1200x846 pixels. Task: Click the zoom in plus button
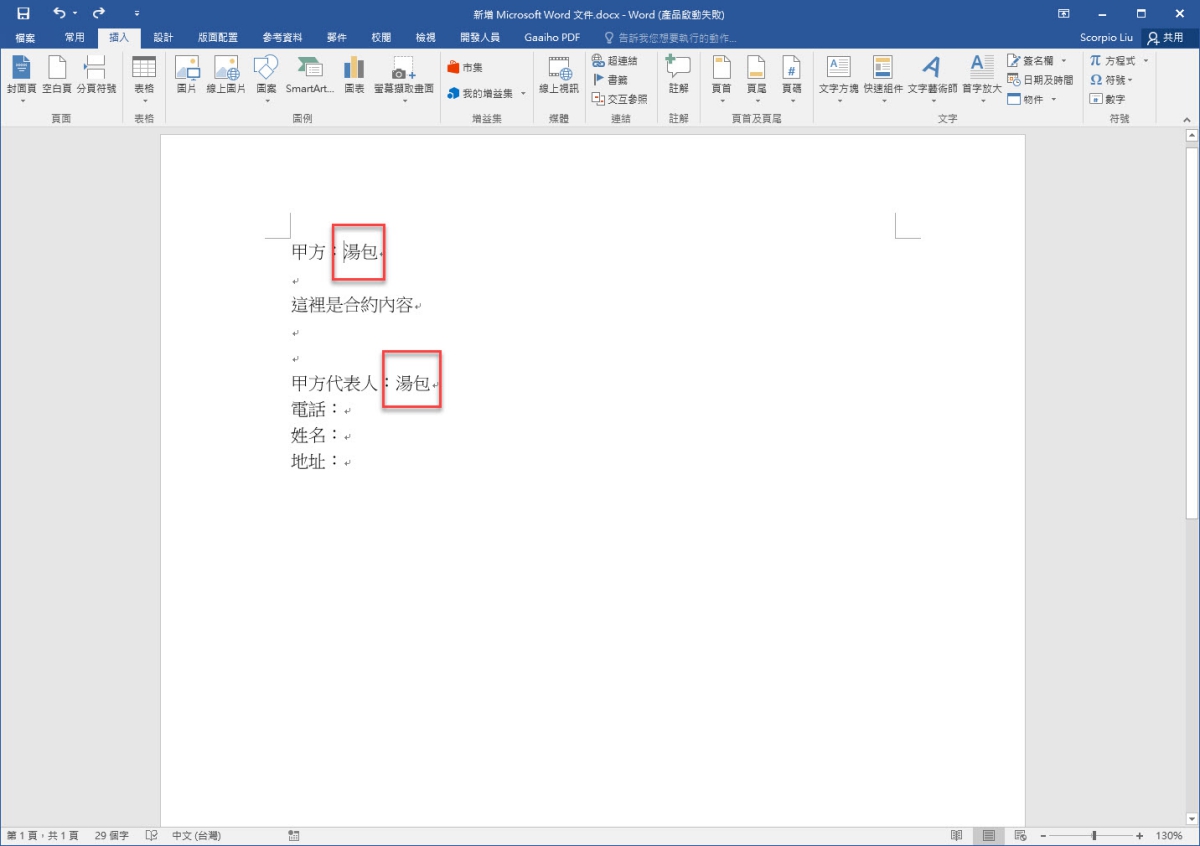pyautogui.click(x=1139, y=836)
